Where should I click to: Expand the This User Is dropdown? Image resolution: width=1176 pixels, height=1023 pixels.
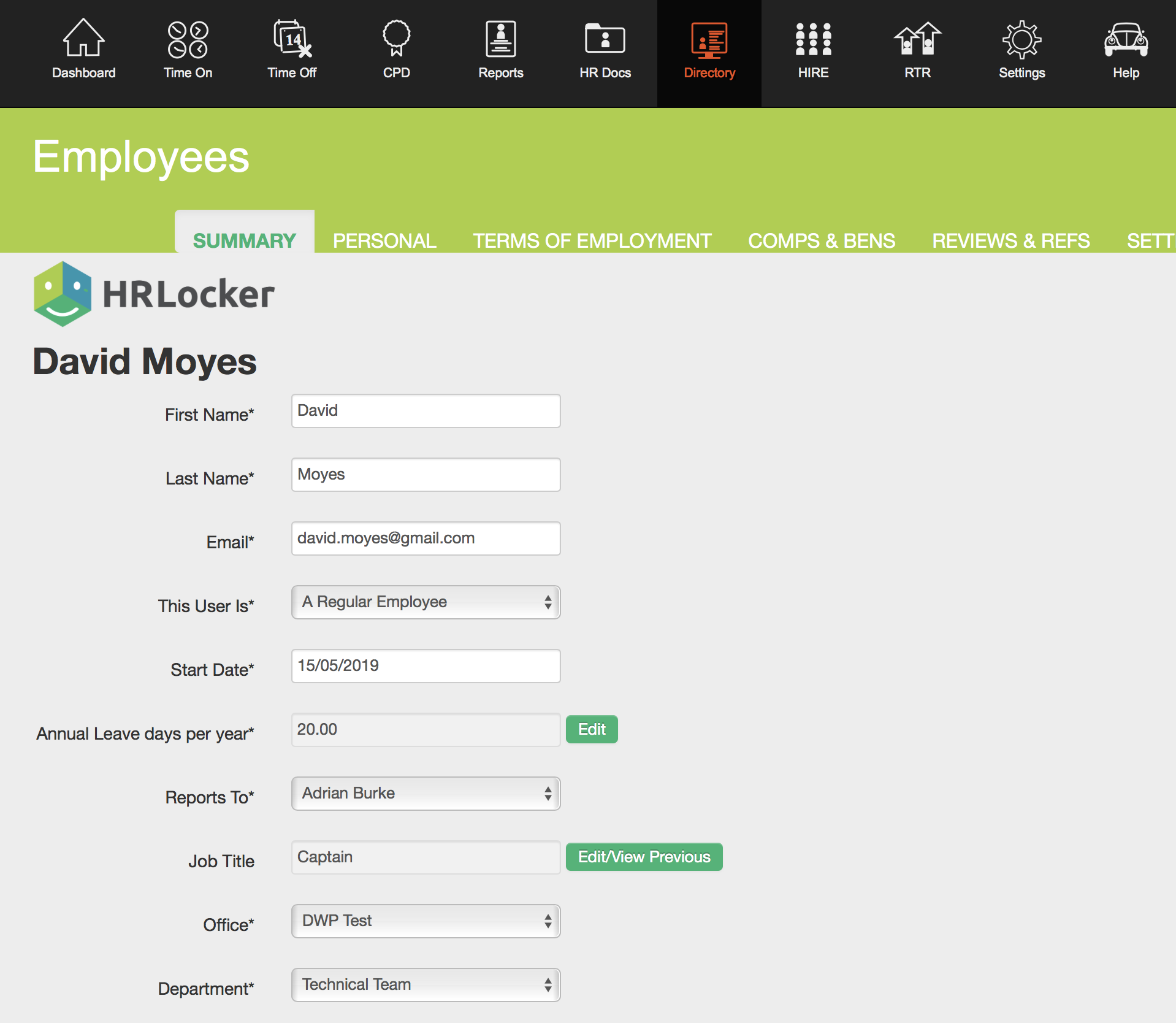(426, 602)
